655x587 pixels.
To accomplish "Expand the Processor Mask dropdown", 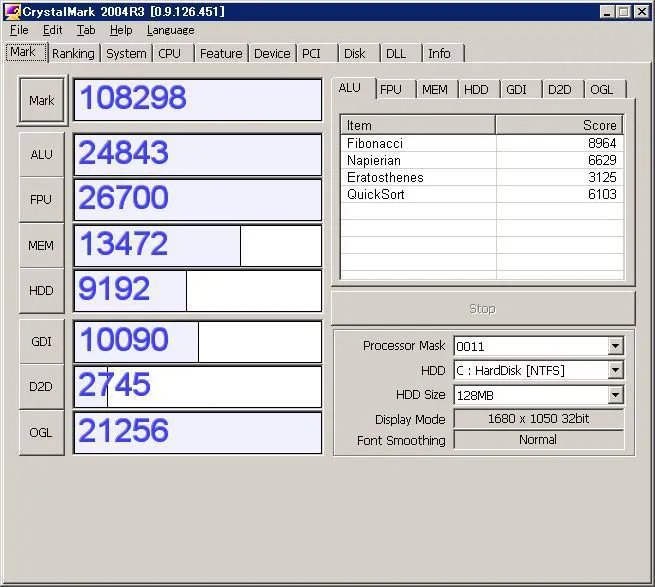I will [x=615, y=346].
